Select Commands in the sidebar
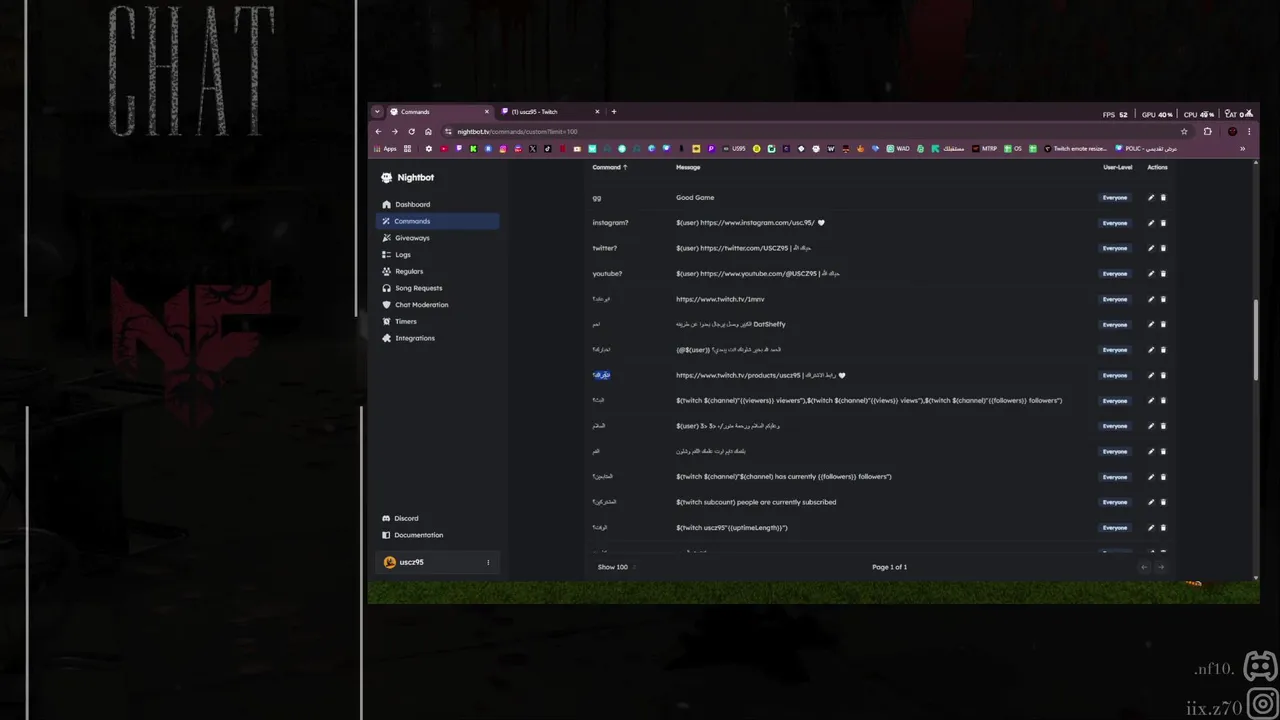The image size is (1280, 720). pyautogui.click(x=437, y=221)
